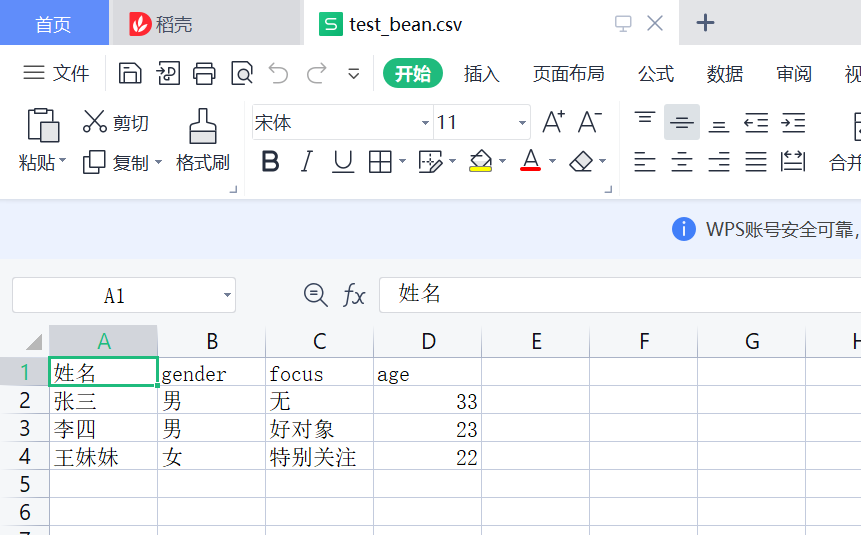861x535 pixels.
Task: Switch to 审阅 ribbon tab
Action: (794, 73)
